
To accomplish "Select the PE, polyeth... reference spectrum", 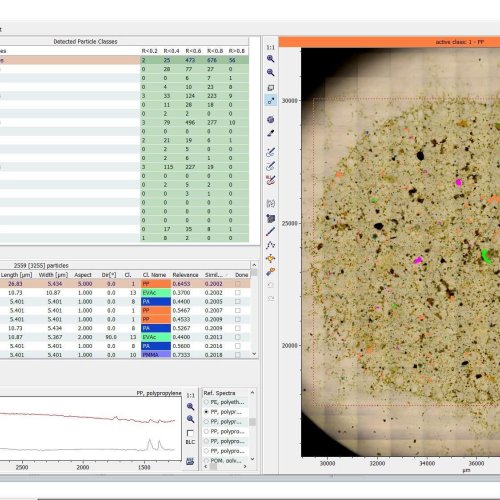I will [x=206, y=402].
